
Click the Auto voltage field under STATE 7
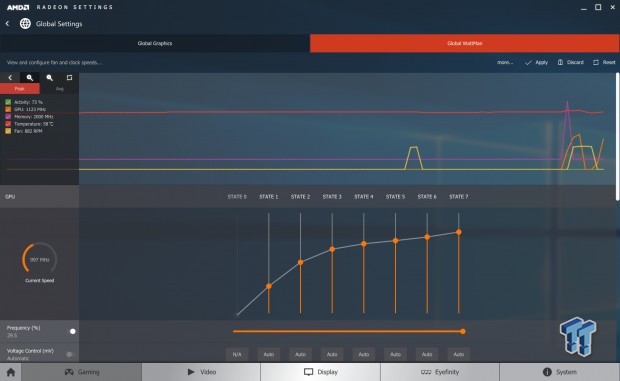459,354
